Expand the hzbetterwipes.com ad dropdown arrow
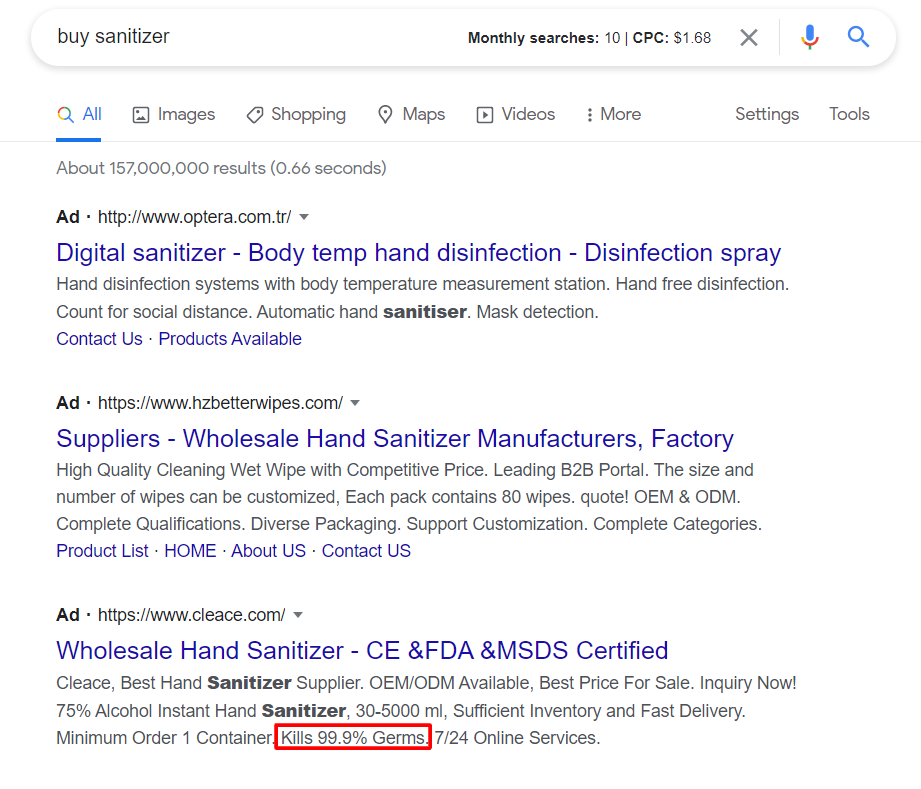 tap(355, 403)
